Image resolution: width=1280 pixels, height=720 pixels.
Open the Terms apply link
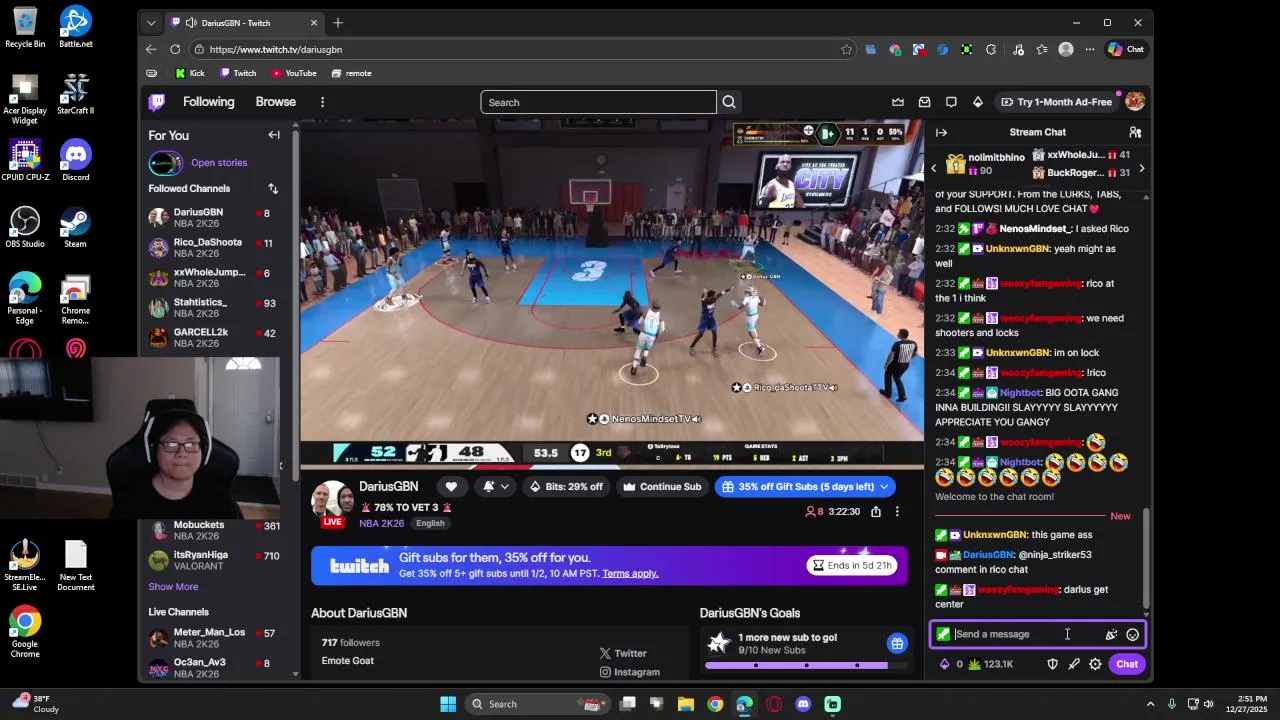click(630, 574)
